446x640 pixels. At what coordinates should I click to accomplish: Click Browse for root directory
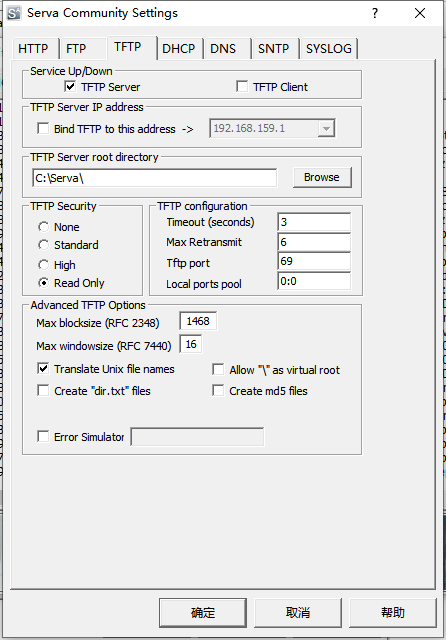click(x=322, y=177)
